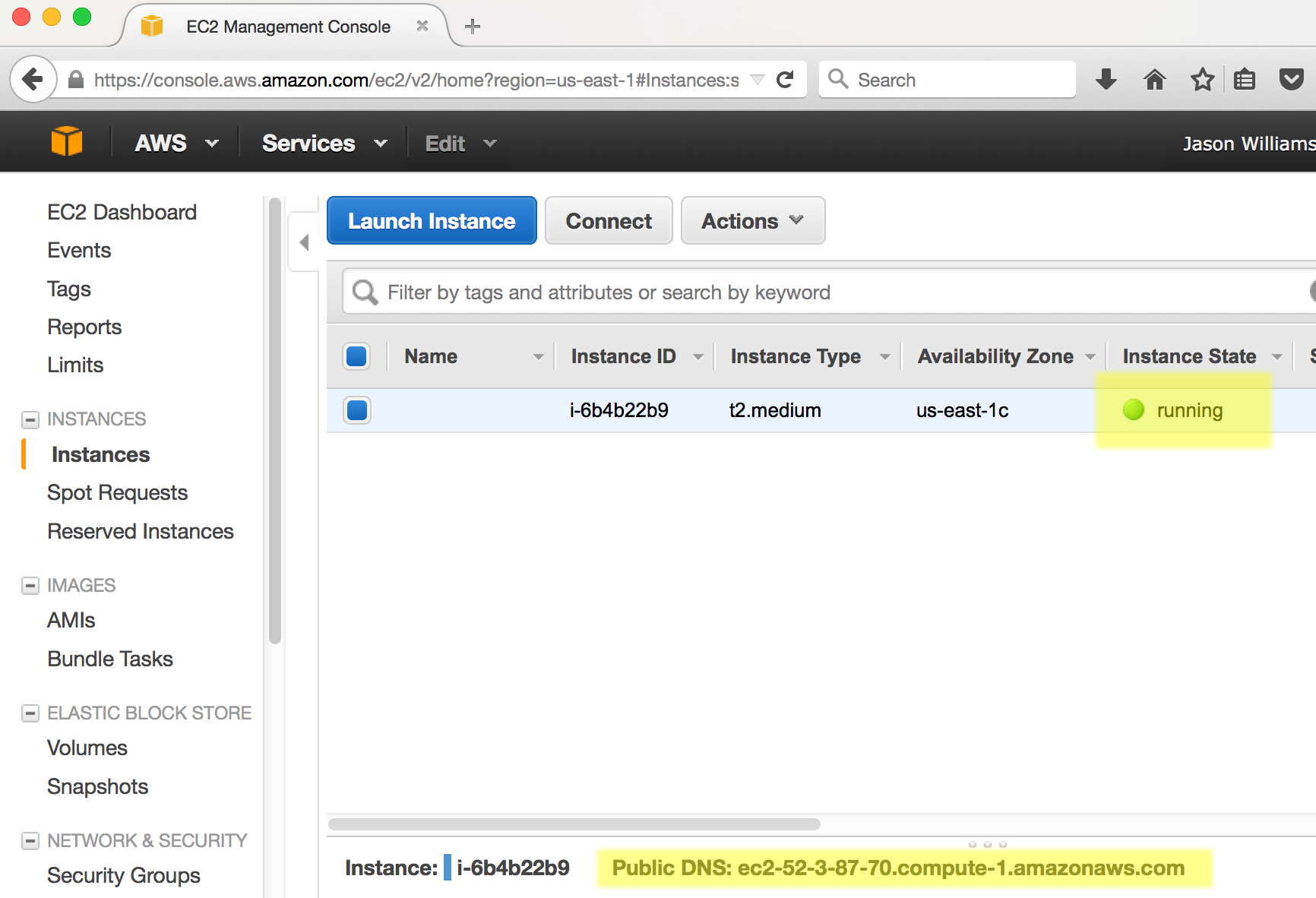Collapse the INSTANCES sidebar section

tap(30, 419)
